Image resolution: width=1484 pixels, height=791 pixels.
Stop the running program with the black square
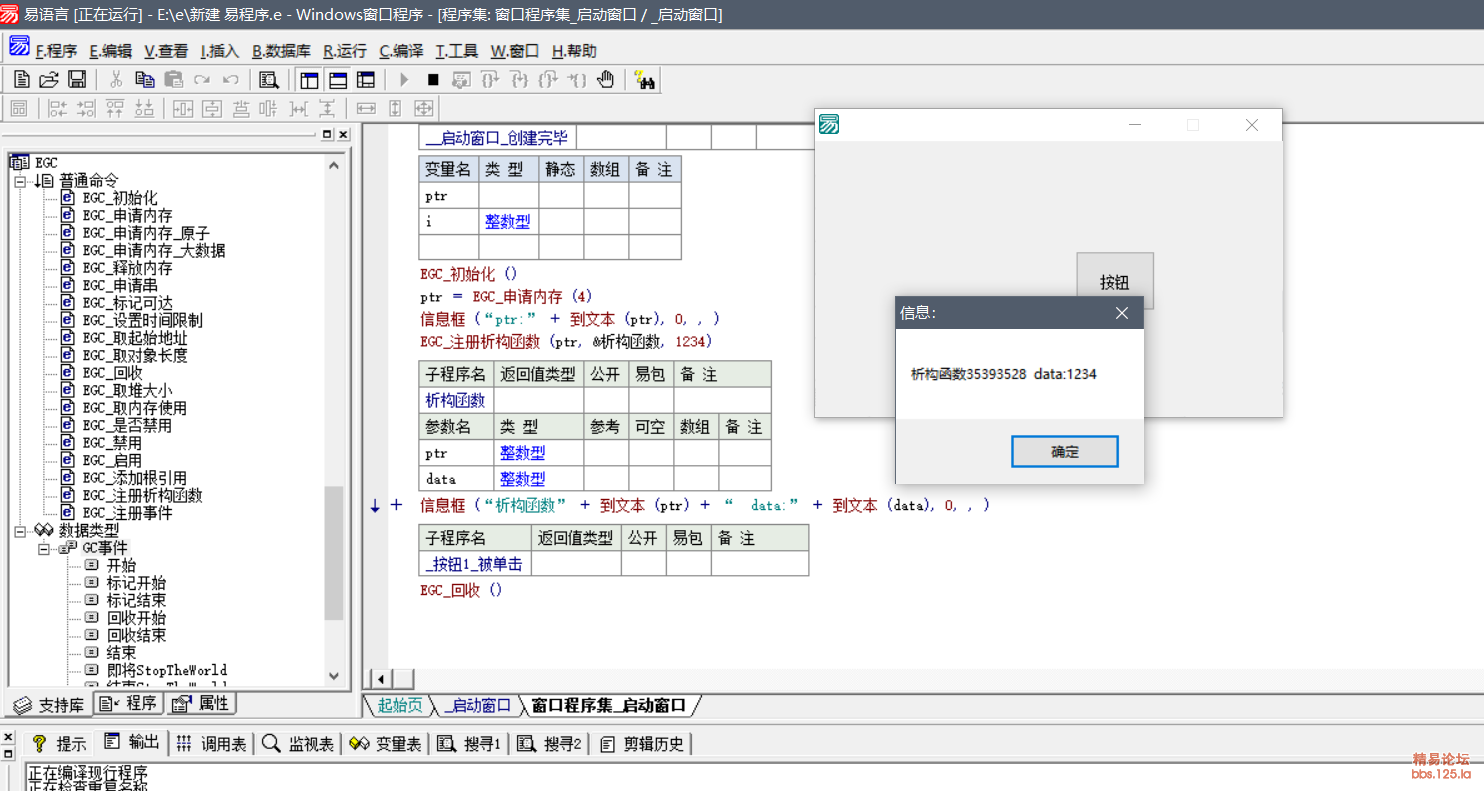[433, 80]
